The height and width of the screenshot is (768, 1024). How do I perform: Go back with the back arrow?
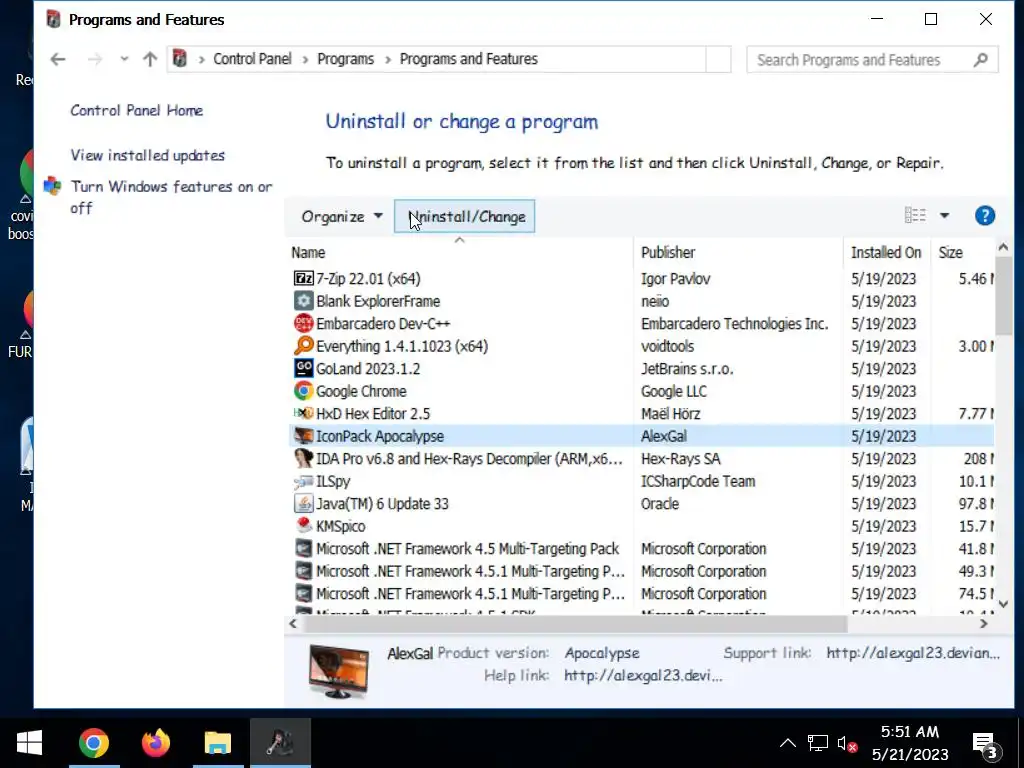[x=58, y=59]
